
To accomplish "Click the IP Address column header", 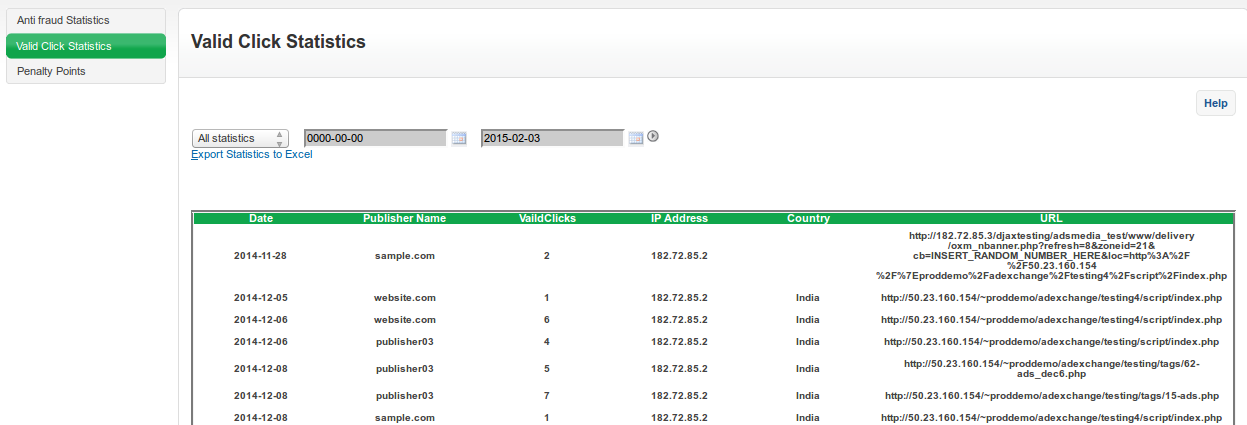I will 679,218.
